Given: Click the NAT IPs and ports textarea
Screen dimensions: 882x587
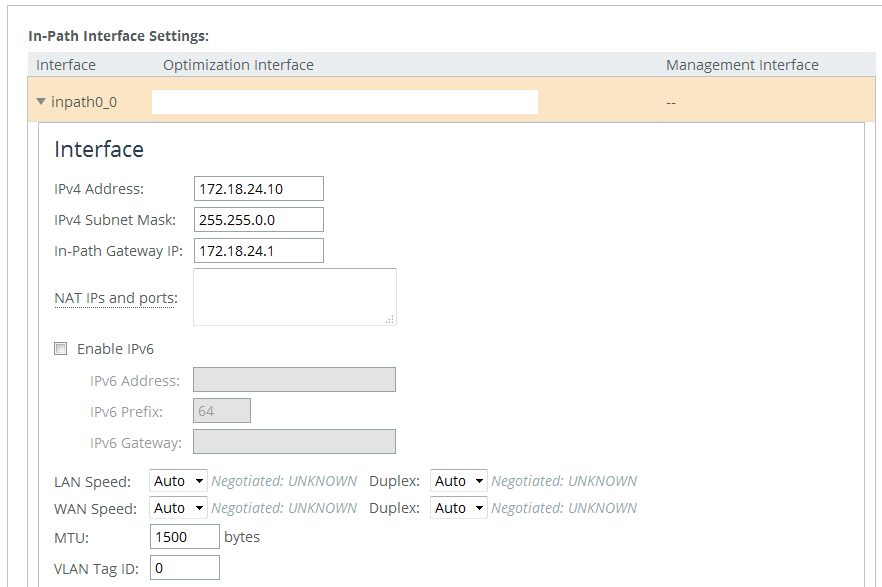Looking at the screenshot, I should point(295,297).
